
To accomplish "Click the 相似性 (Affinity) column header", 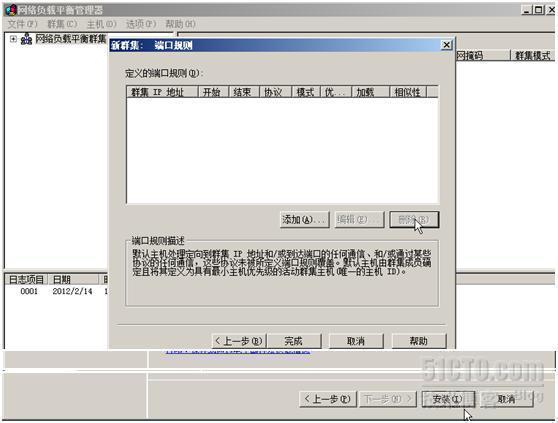I will click(408, 92).
